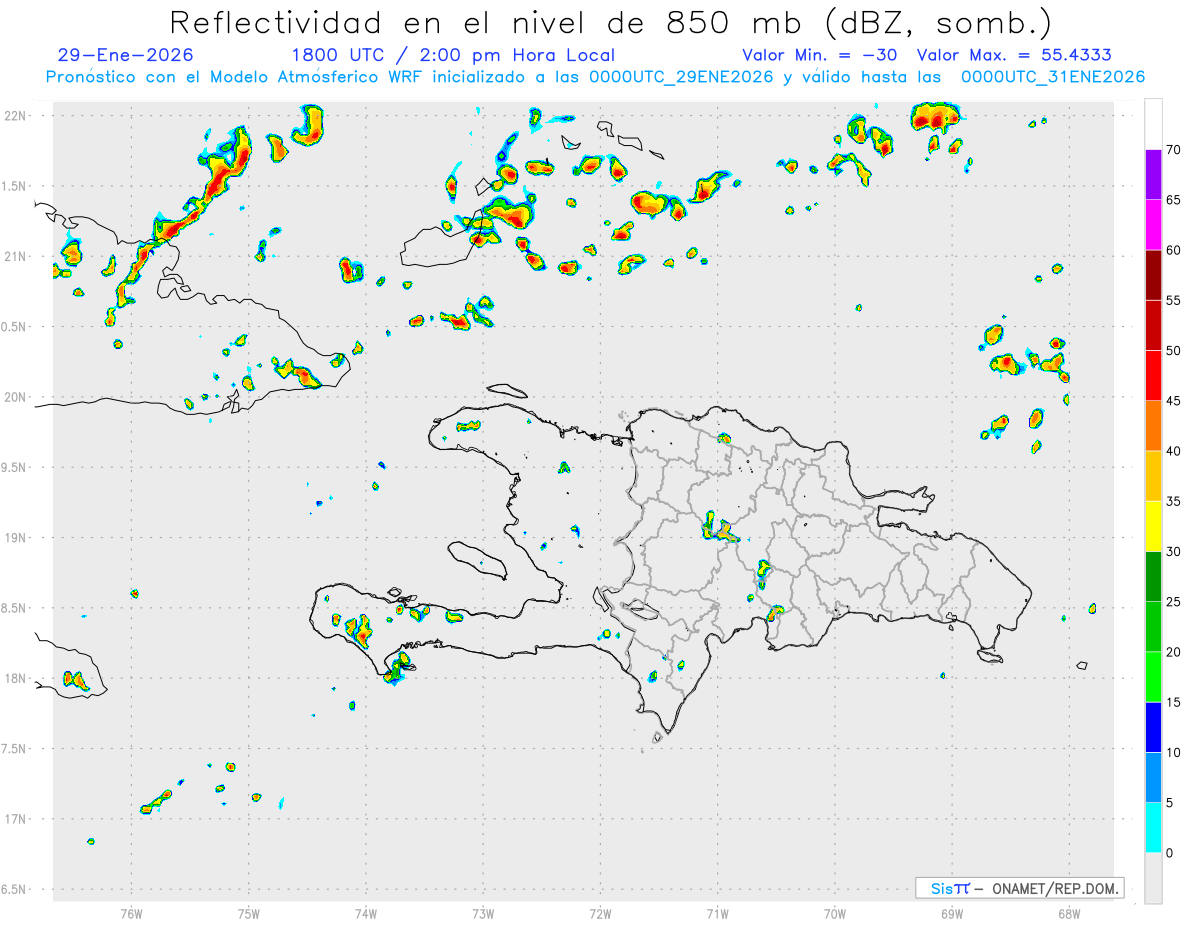Screen dimensions: 1200x927
Task: Click the latitude axis label '18N'
Action: pos(15,678)
